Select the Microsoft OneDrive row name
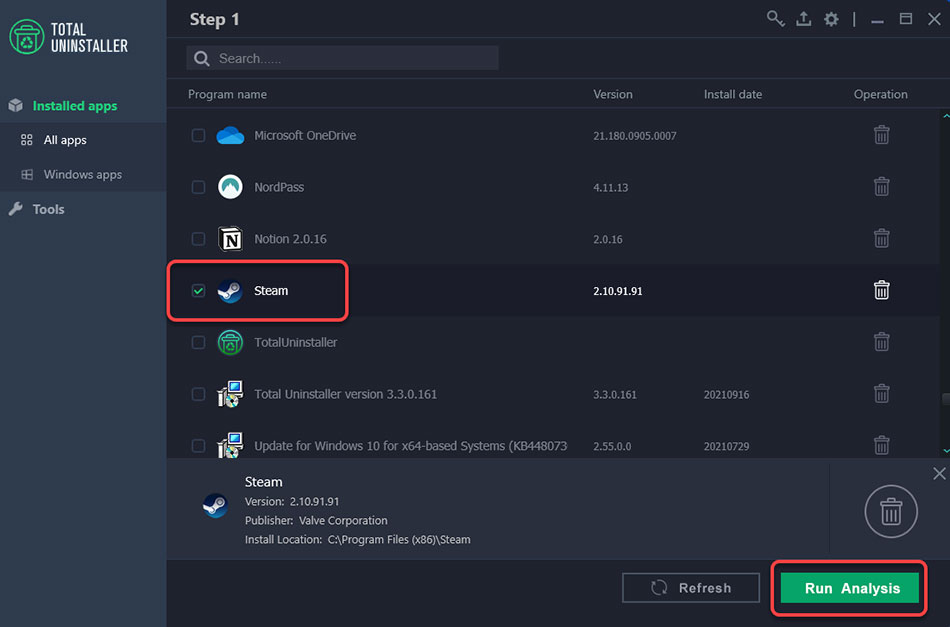This screenshot has height=627, width=950. [x=305, y=136]
